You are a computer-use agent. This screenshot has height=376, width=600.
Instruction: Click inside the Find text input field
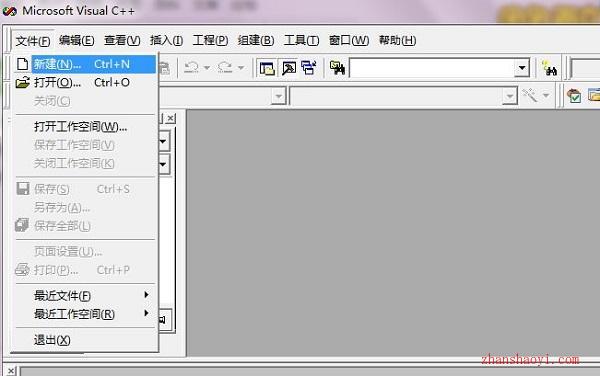click(432, 68)
